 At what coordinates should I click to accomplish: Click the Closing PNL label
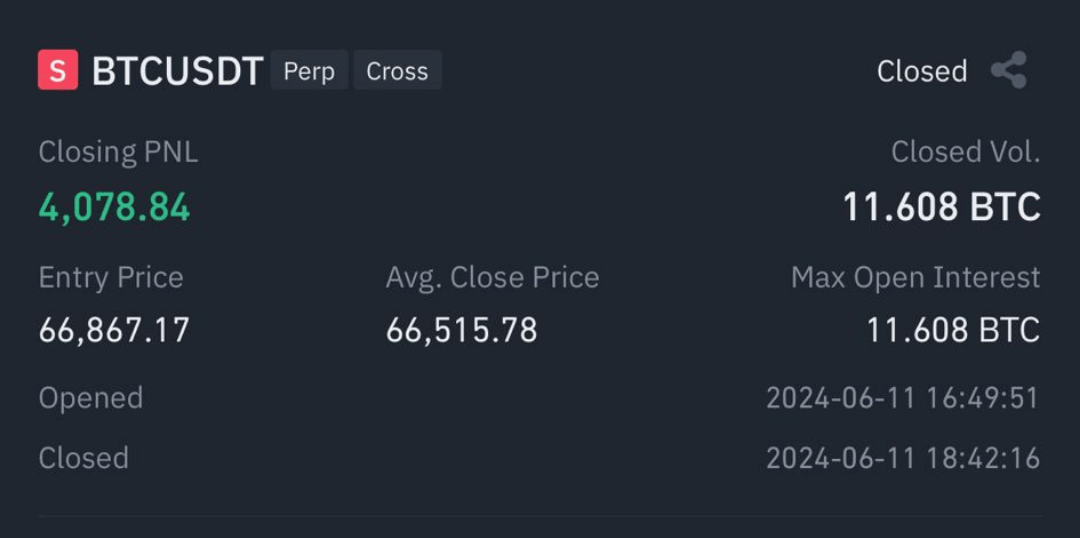click(x=118, y=152)
